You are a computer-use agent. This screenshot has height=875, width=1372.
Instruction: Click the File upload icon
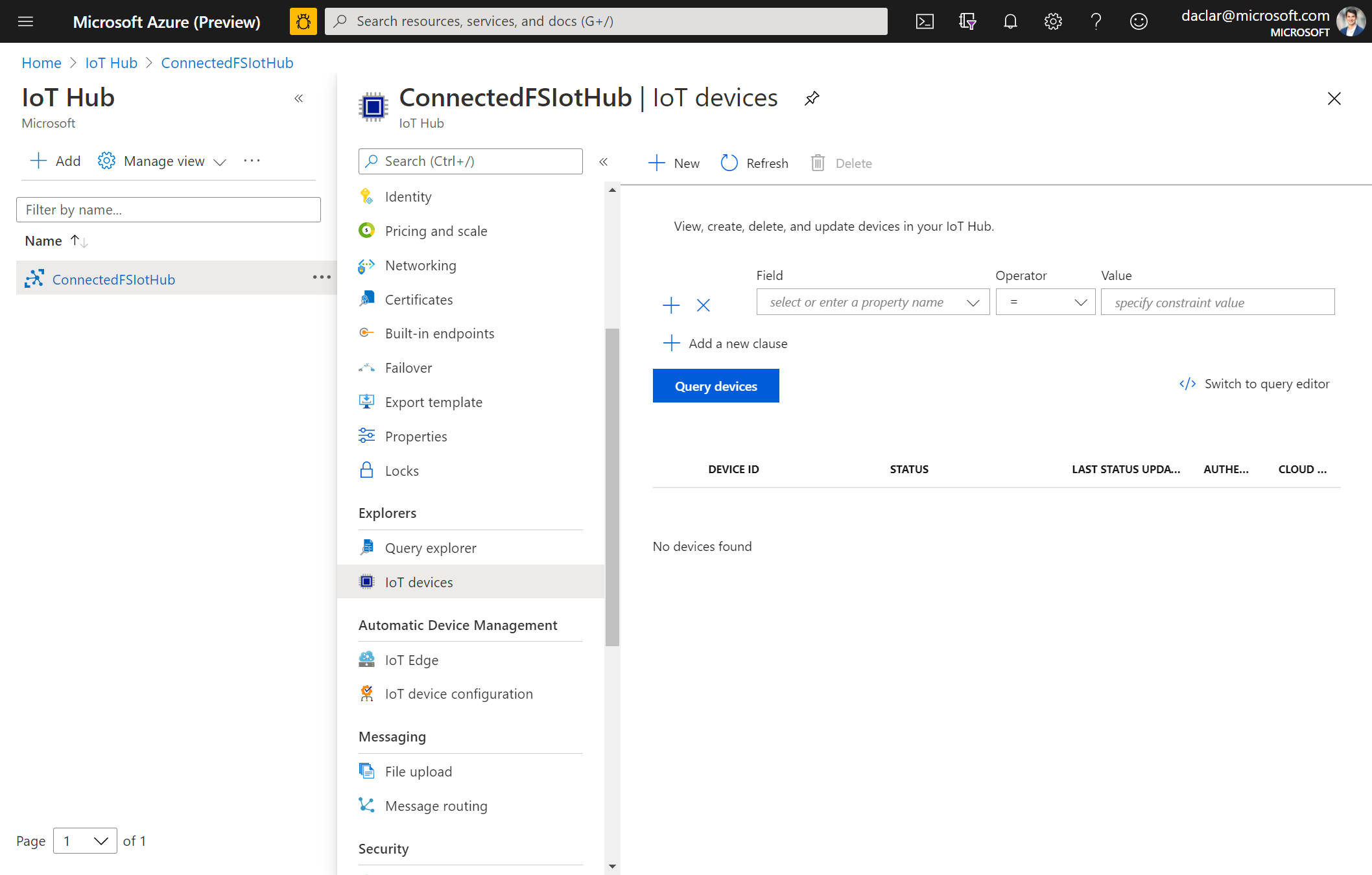click(x=366, y=771)
